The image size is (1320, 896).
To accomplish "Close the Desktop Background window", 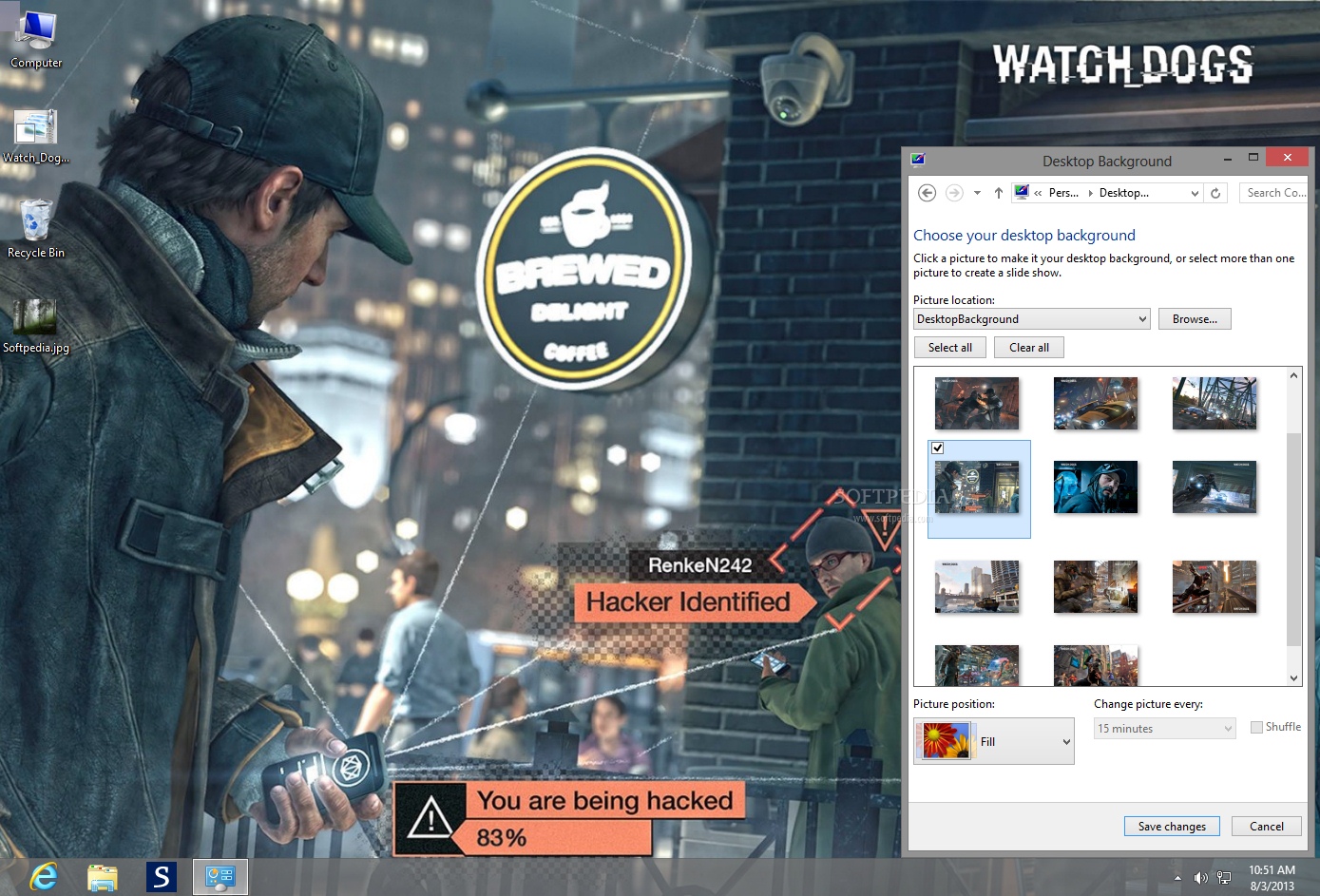I will [1287, 158].
